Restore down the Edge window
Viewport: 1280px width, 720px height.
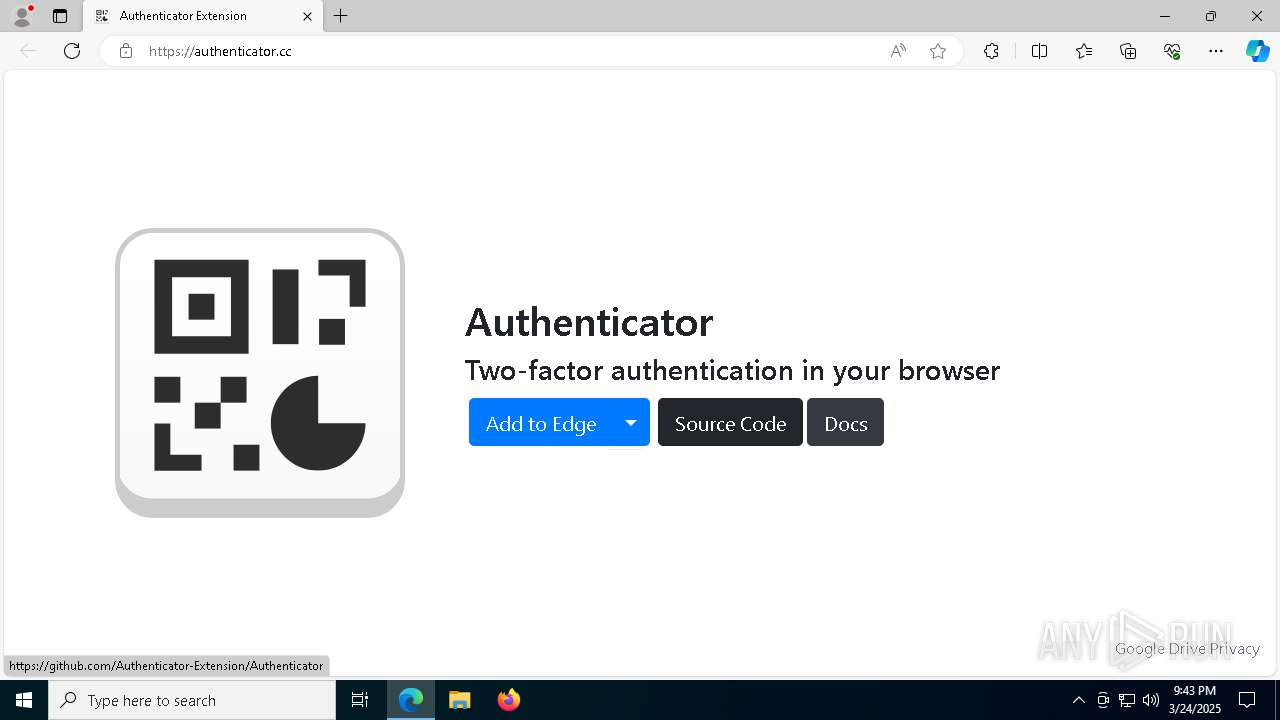point(1210,16)
